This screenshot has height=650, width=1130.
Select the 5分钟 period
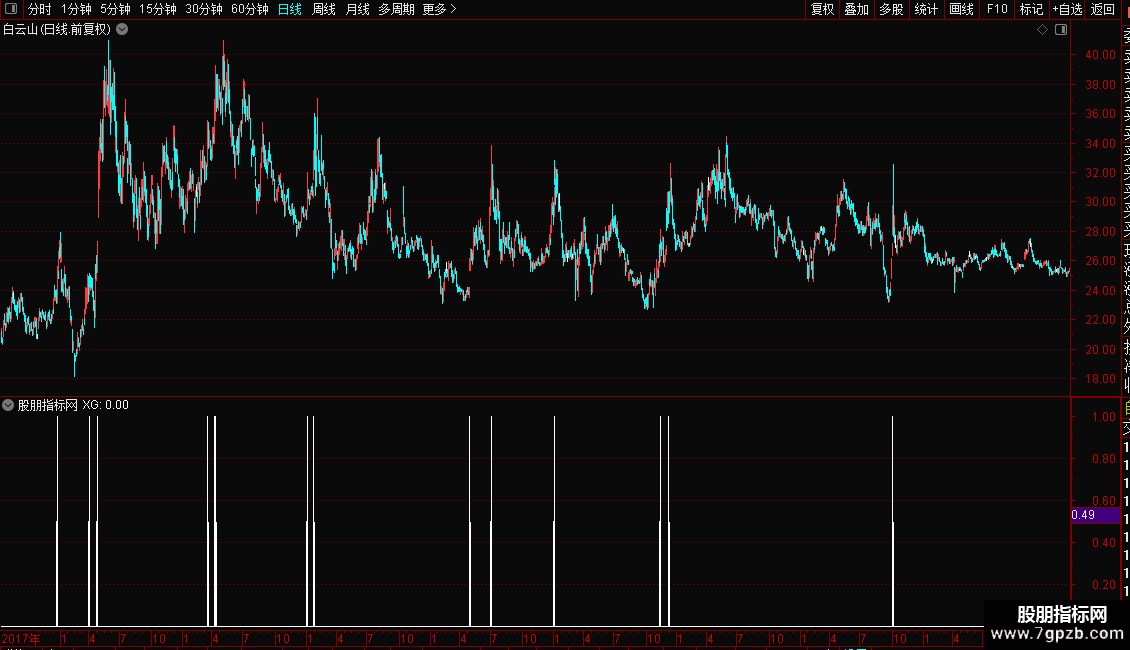(x=115, y=9)
